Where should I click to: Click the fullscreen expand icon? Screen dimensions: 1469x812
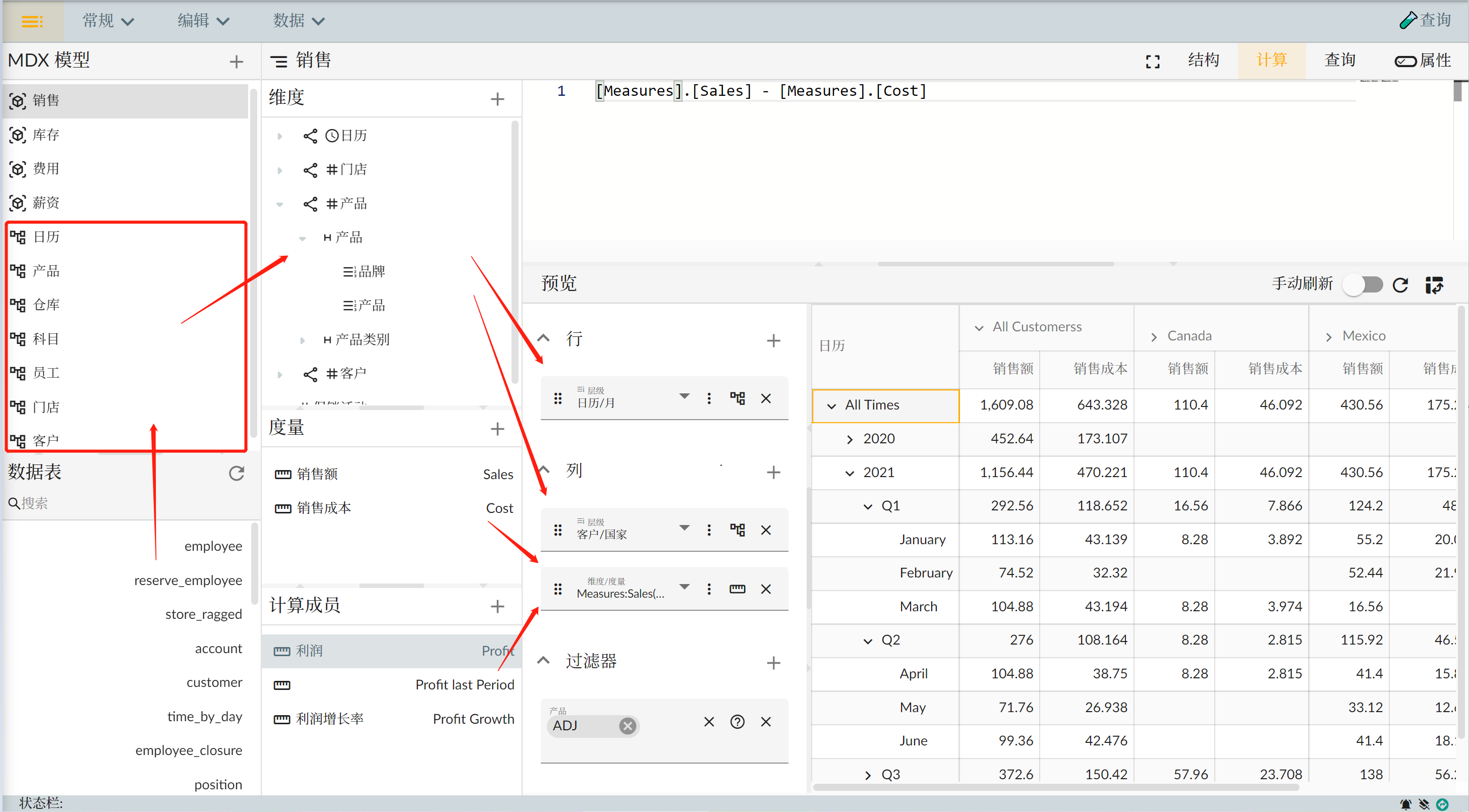1153,62
